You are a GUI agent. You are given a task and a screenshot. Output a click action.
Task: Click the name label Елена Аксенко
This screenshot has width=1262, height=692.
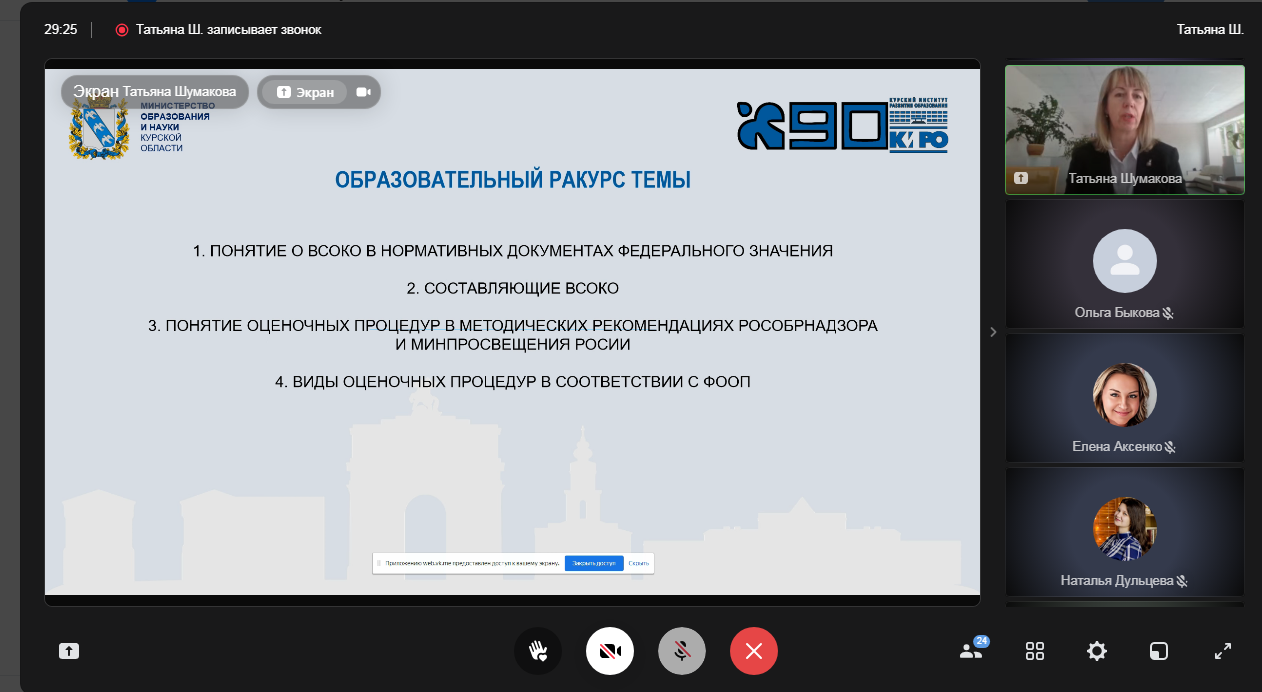point(1117,447)
